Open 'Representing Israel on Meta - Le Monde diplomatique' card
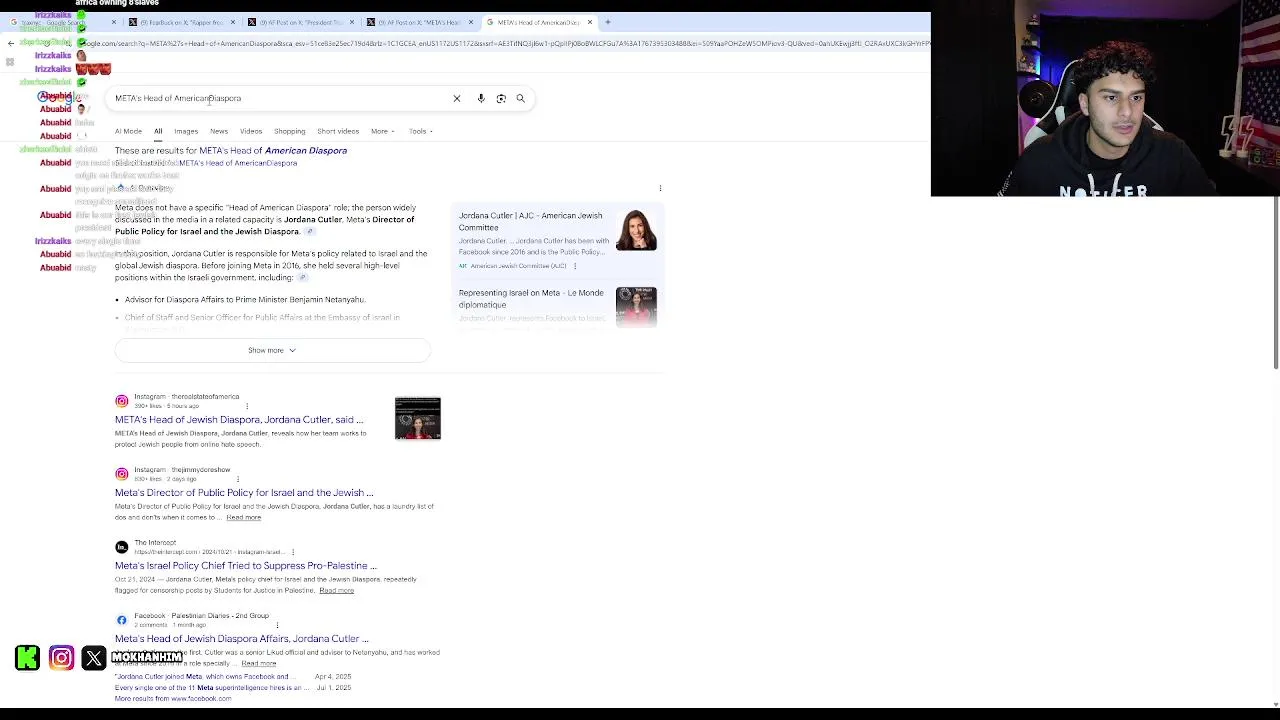The height and width of the screenshot is (720, 1280). [x=531, y=299]
